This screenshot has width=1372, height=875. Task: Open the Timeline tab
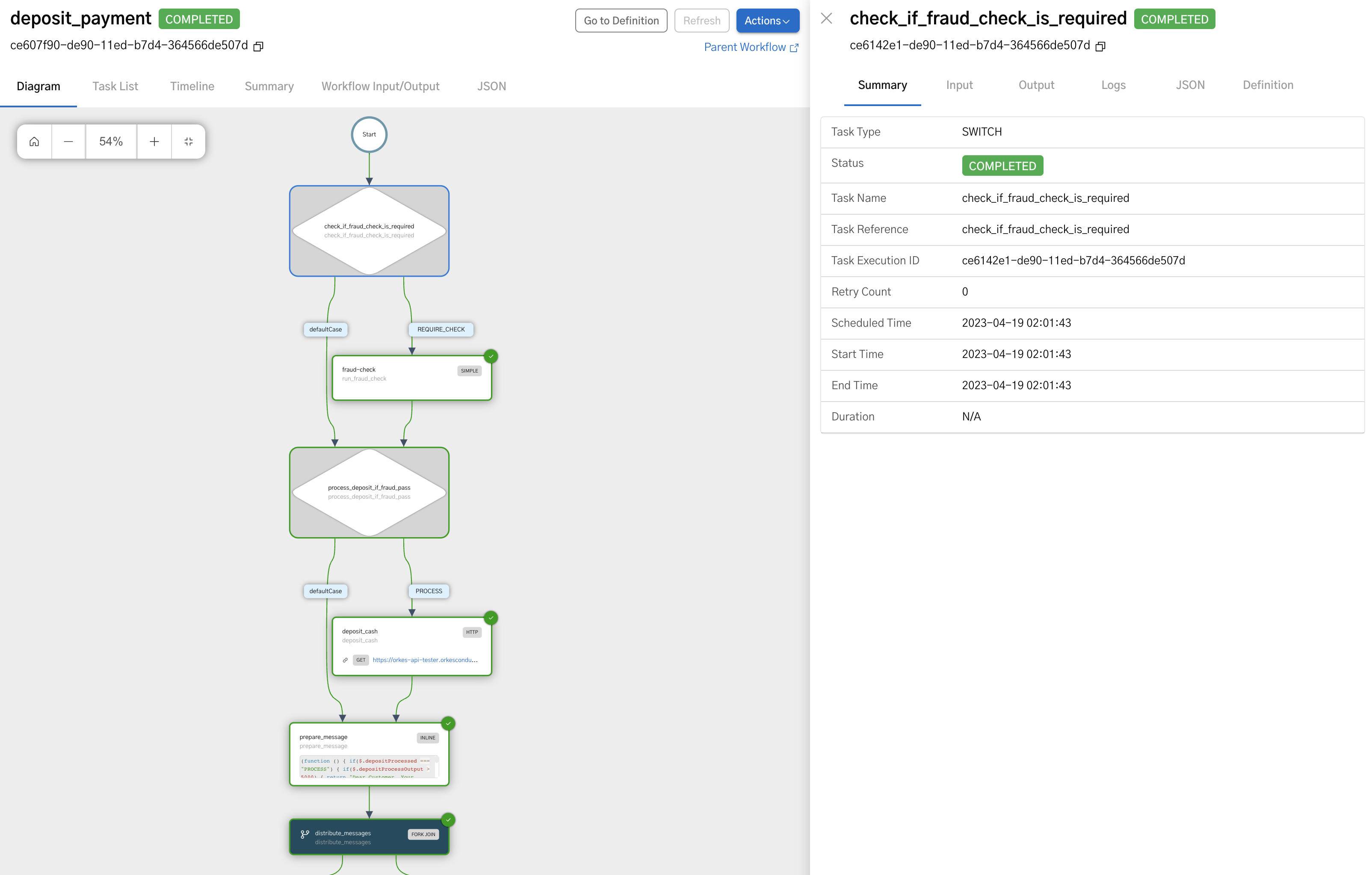(x=192, y=86)
